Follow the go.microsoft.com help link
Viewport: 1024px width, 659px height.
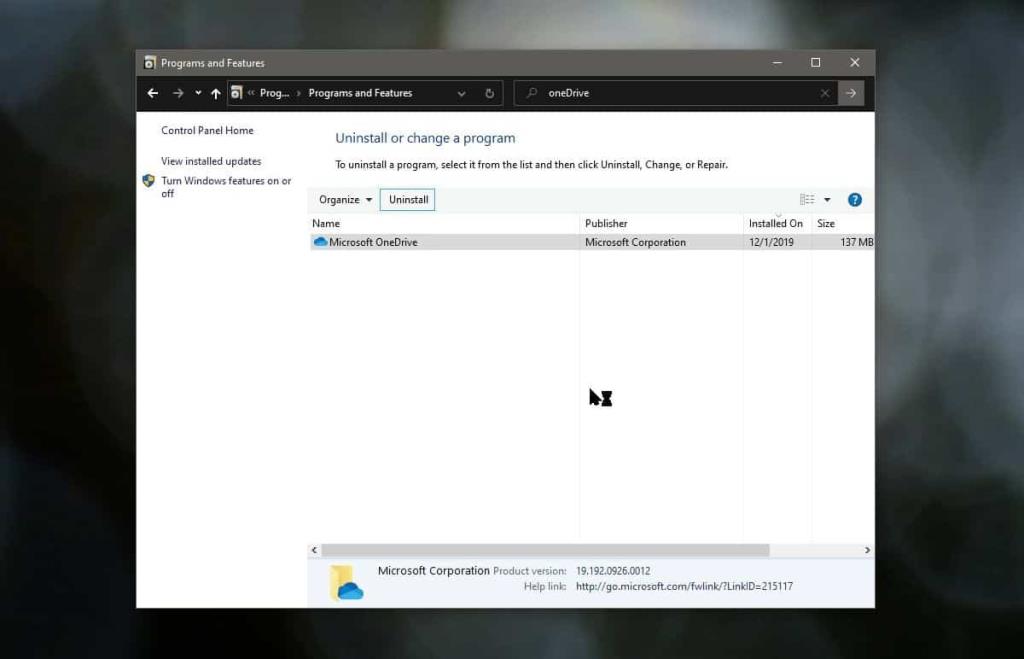coord(683,585)
